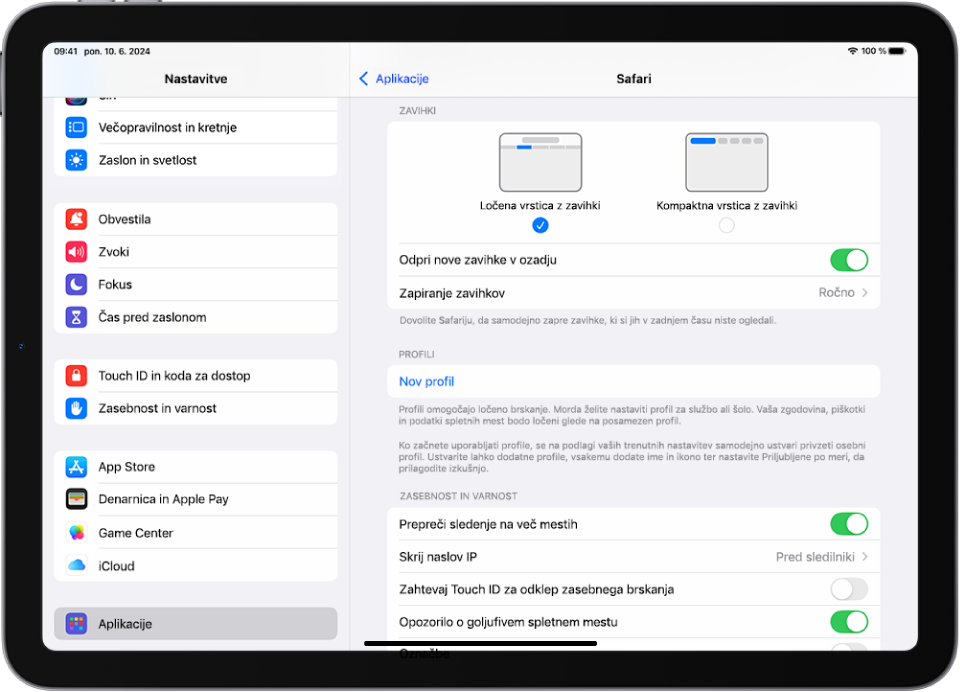This screenshot has height=692, width=960.
Task: Create Nov profil
Action: point(634,382)
